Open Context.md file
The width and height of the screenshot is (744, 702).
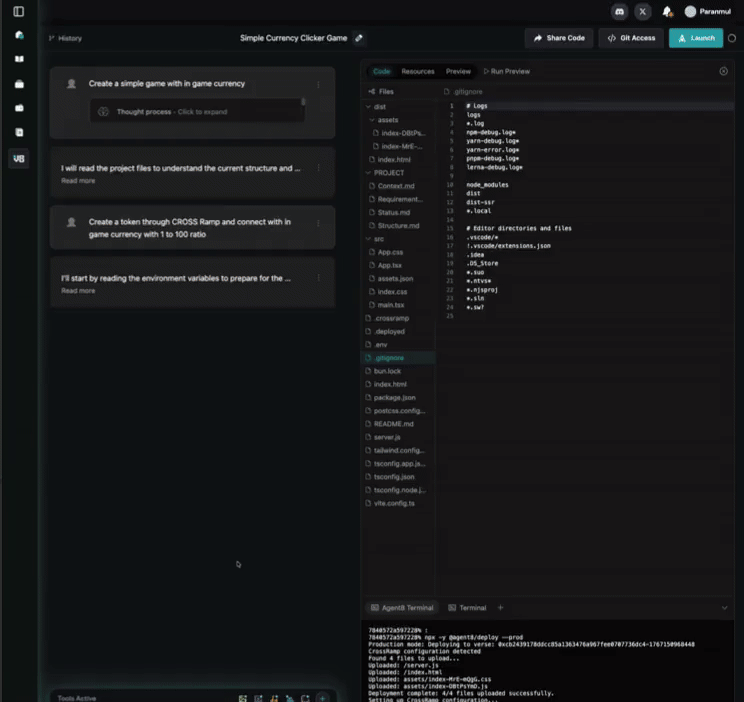pyautogui.click(x=396, y=186)
